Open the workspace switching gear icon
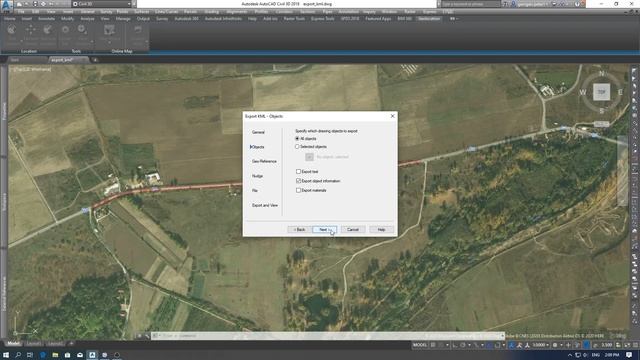This screenshot has height=360, width=640. (x=555, y=345)
